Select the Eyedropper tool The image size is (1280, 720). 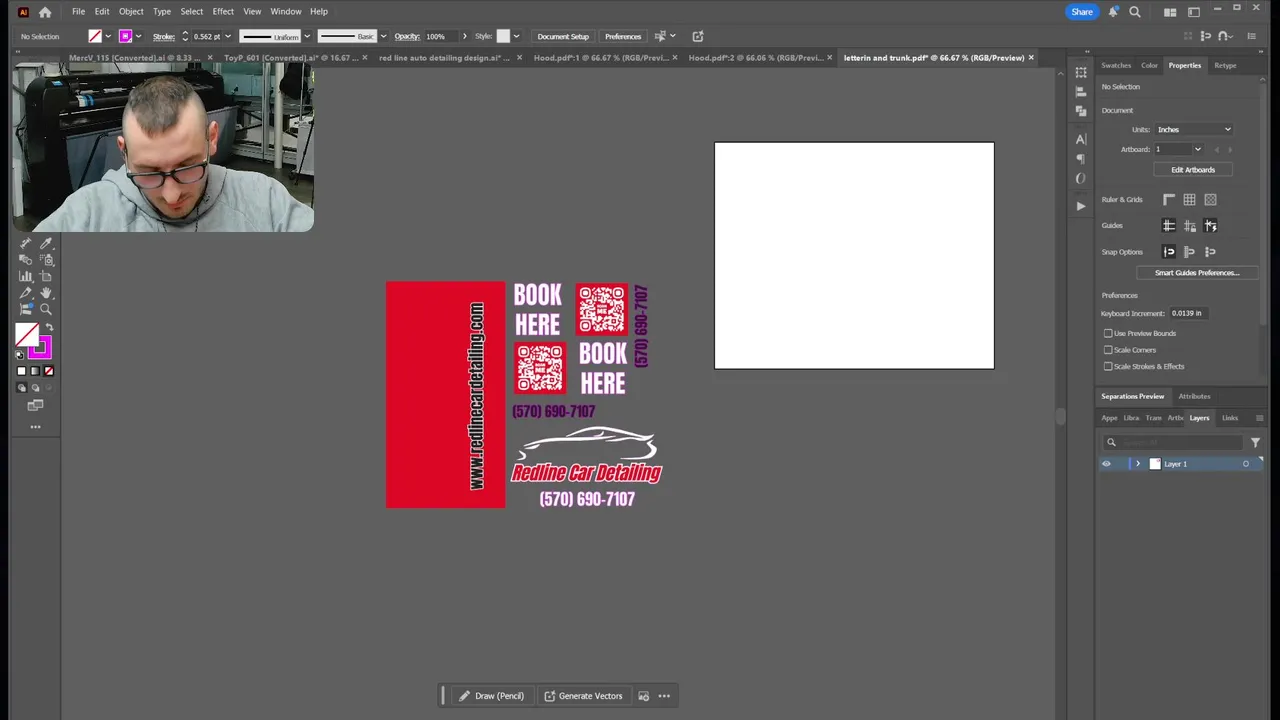coord(46,243)
